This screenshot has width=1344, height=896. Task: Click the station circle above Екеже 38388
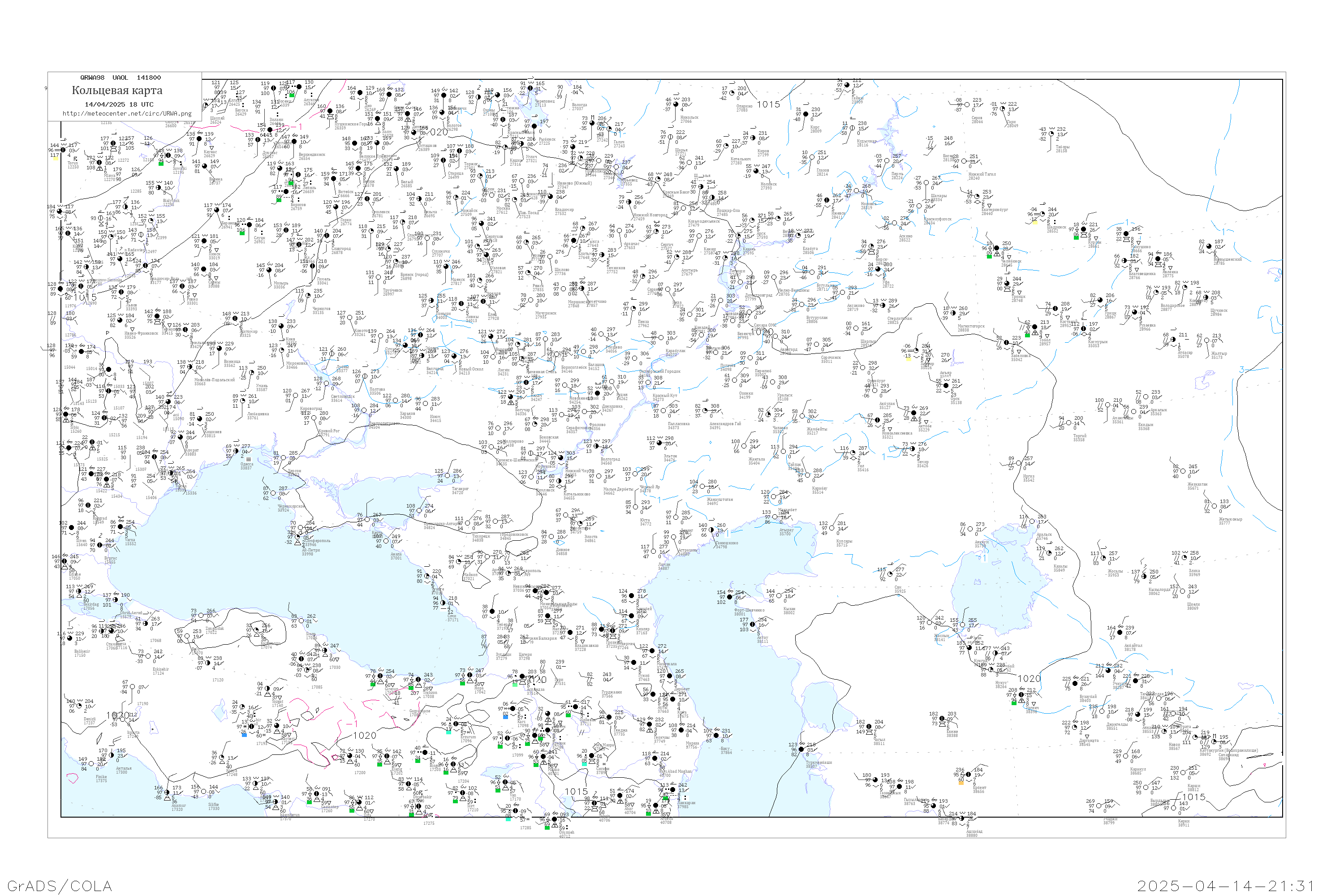tap(943, 718)
